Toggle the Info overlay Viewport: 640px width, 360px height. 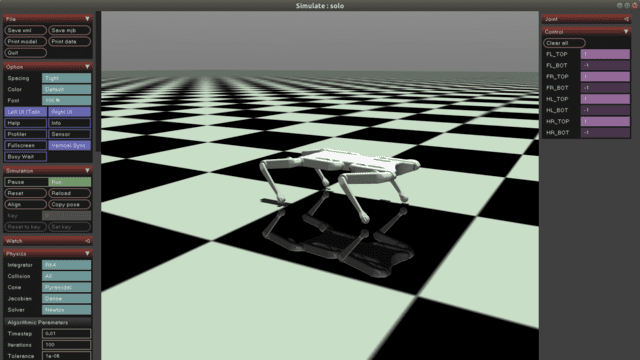[x=69, y=123]
